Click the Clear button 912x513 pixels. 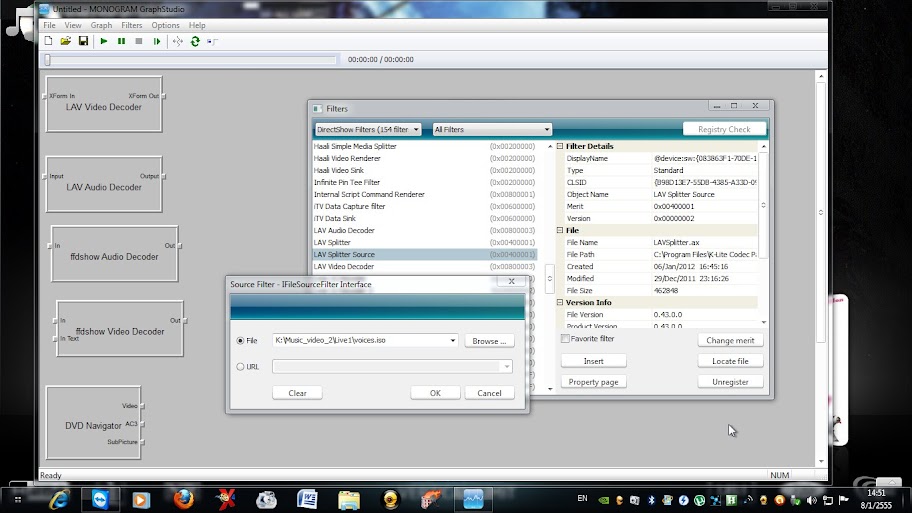pyautogui.click(x=297, y=393)
